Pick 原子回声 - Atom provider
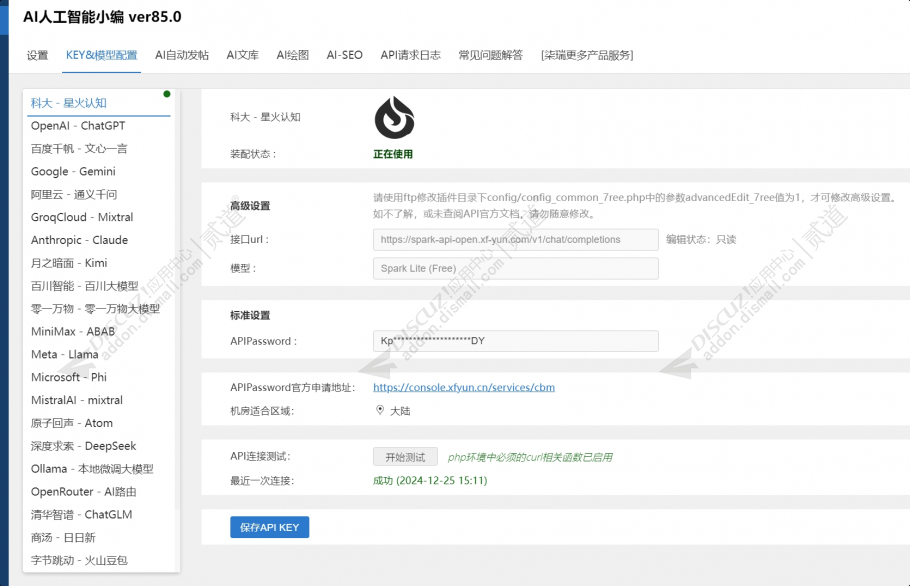 coord(71,423)
